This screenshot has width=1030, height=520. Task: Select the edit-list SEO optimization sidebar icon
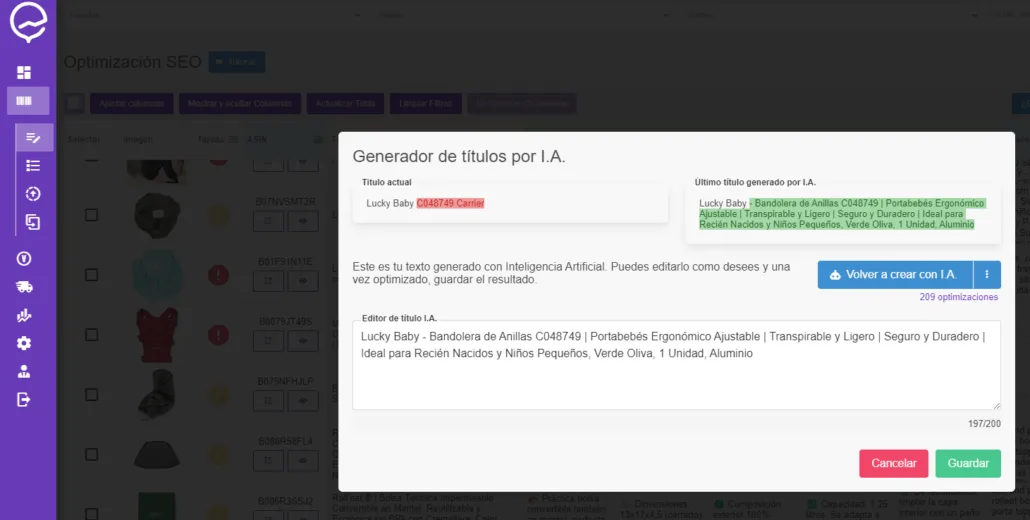click(33, 137)
